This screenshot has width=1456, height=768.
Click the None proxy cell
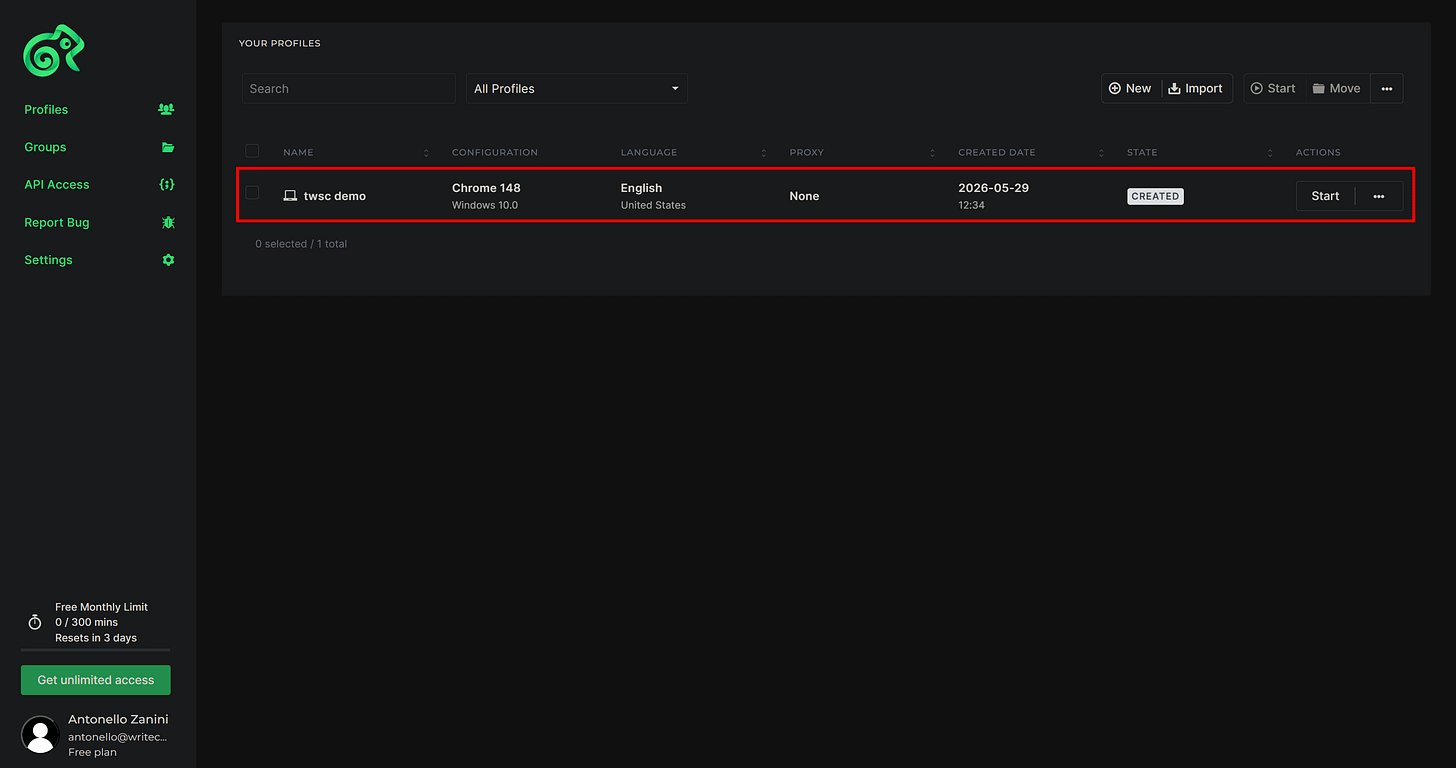804,196
